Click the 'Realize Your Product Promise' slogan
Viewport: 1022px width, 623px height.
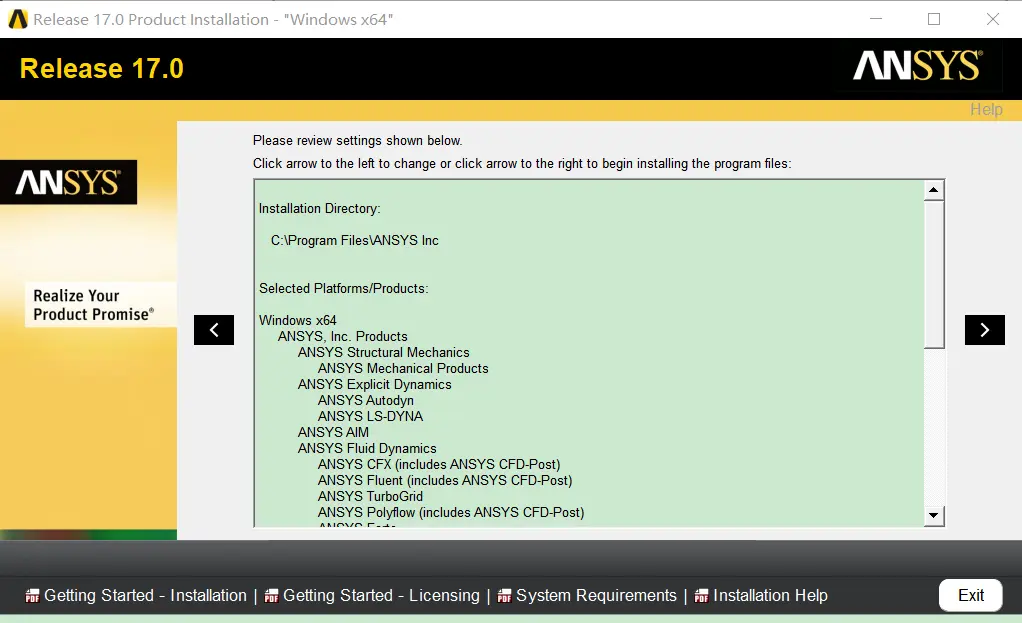point(93,305)
